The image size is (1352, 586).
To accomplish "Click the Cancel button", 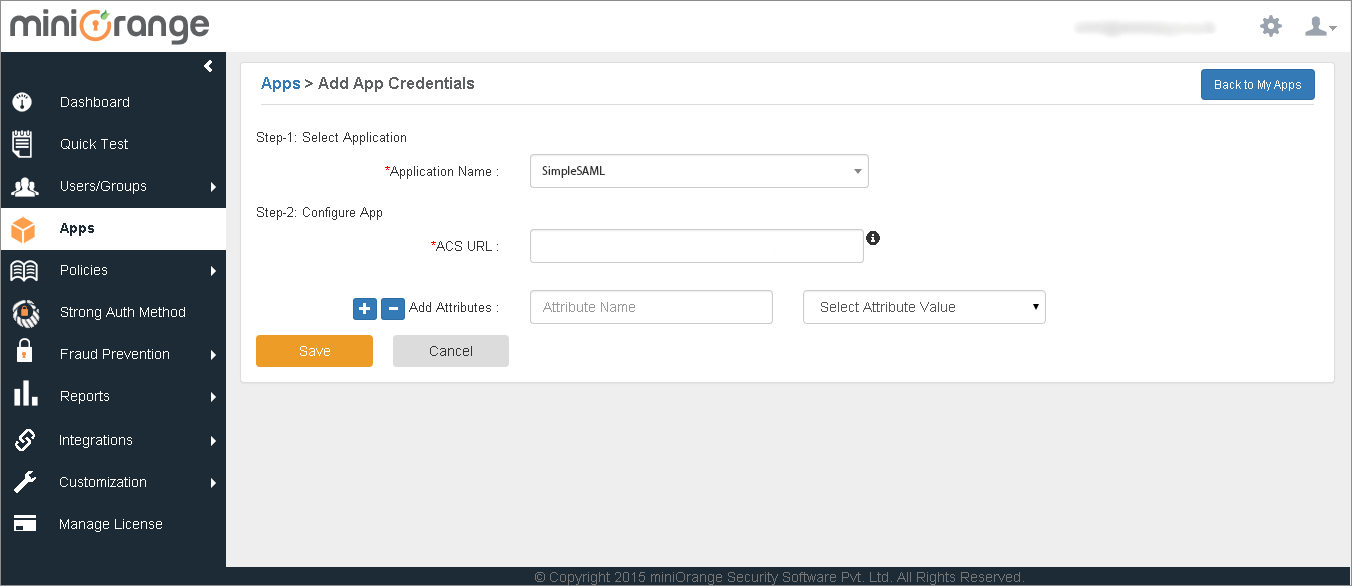I will [451, 351].
